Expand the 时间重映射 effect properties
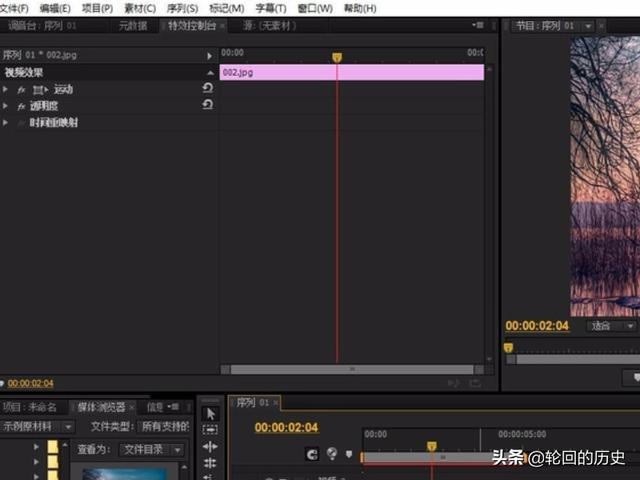 [x=6, y=123]
